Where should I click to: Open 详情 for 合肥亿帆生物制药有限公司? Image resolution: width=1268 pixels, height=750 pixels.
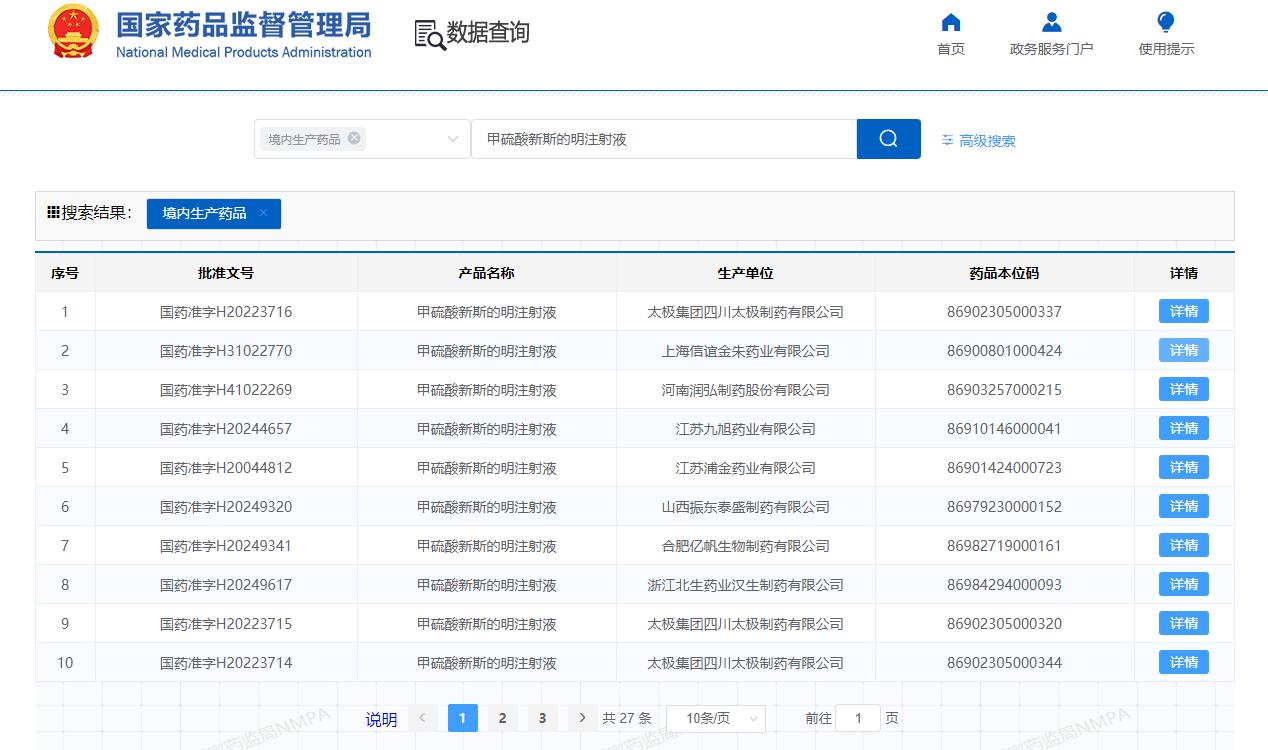click(1183, 545)
